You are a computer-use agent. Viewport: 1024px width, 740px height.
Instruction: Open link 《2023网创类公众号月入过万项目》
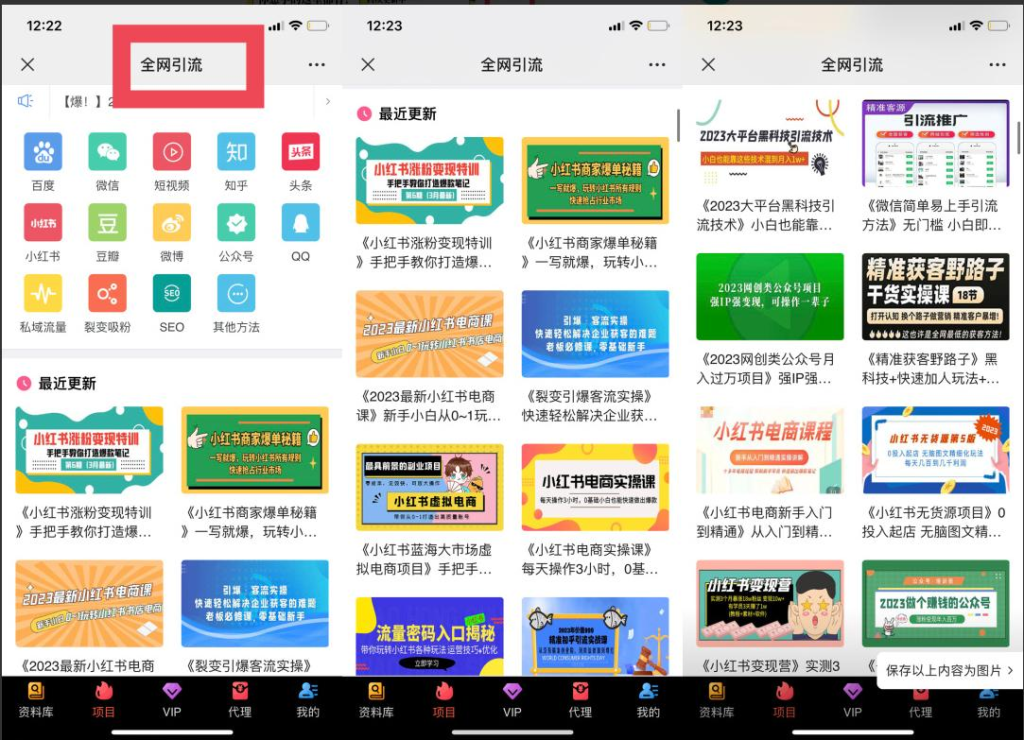point(765,368)
